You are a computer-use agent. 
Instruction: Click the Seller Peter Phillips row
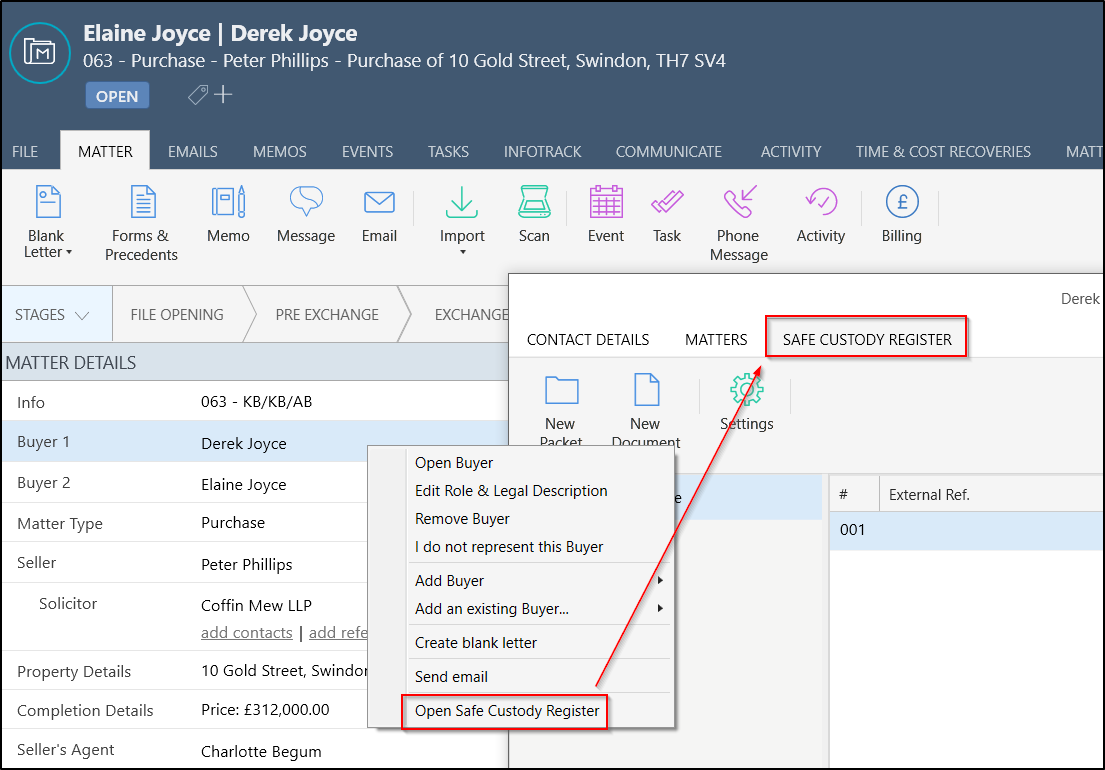point(185,563)
